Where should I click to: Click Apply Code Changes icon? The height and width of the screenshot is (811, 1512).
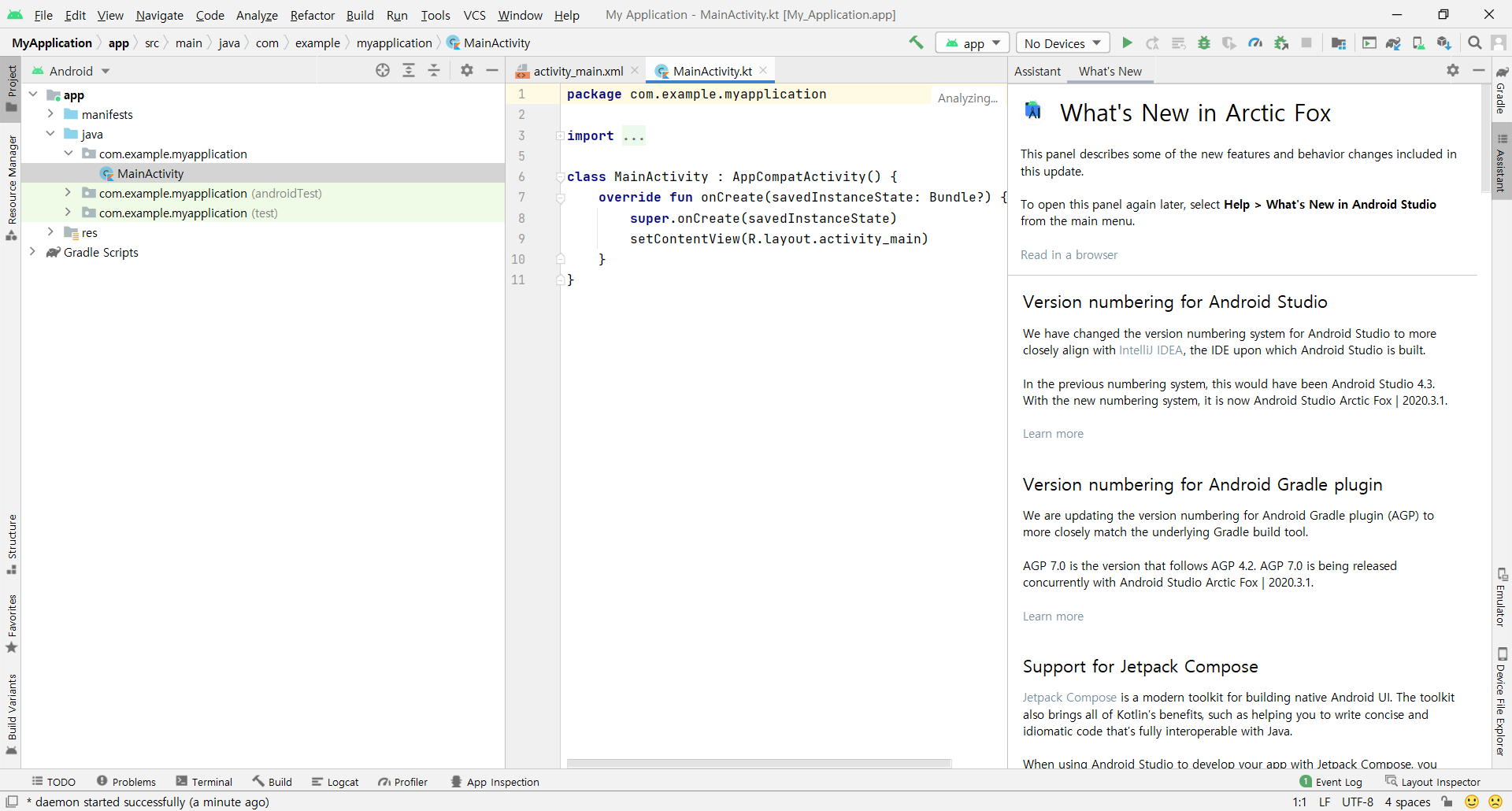click(x=1178, y=43)
